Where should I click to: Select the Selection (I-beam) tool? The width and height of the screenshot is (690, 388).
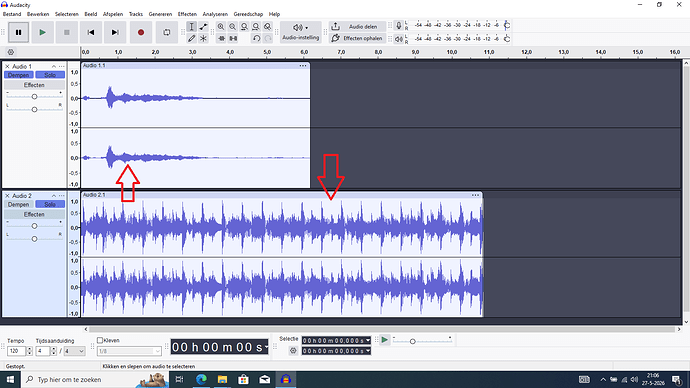pos(191,27)
